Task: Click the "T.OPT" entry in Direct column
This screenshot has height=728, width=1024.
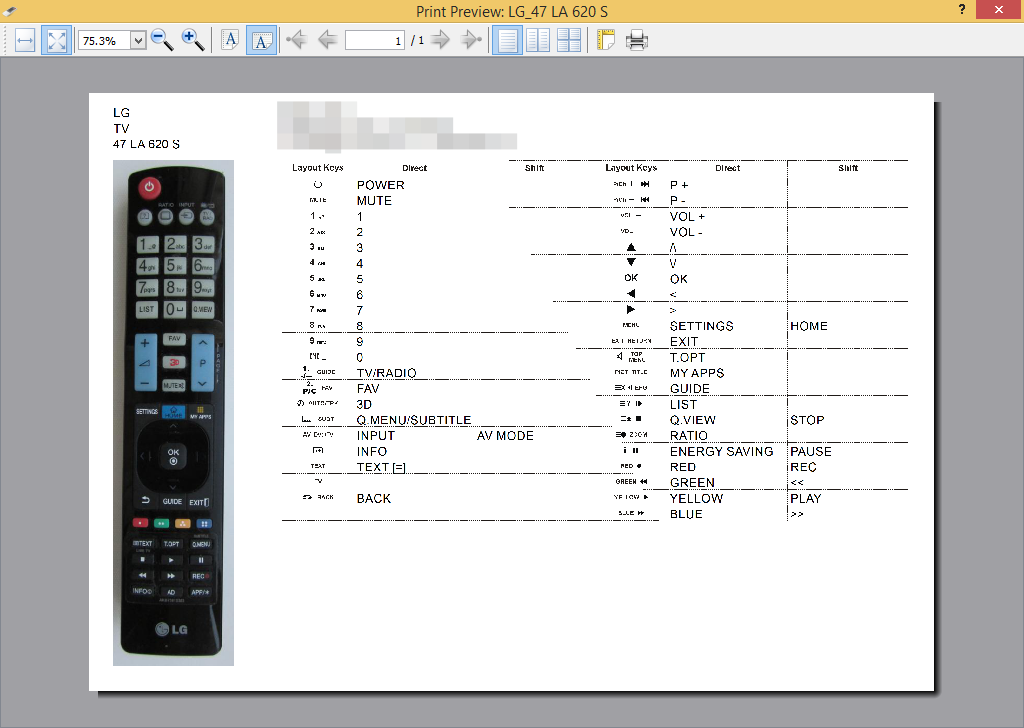Action: [688, 357]
